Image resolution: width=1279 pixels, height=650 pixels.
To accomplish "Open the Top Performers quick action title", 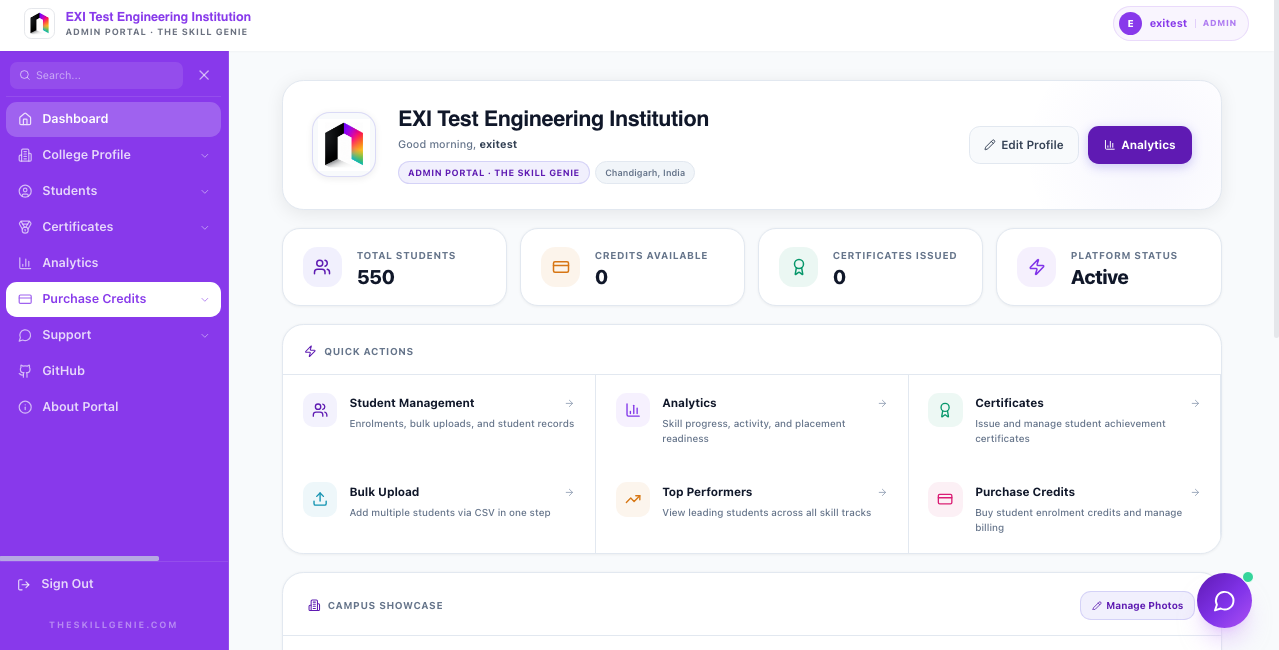I will tap(707, 492).
